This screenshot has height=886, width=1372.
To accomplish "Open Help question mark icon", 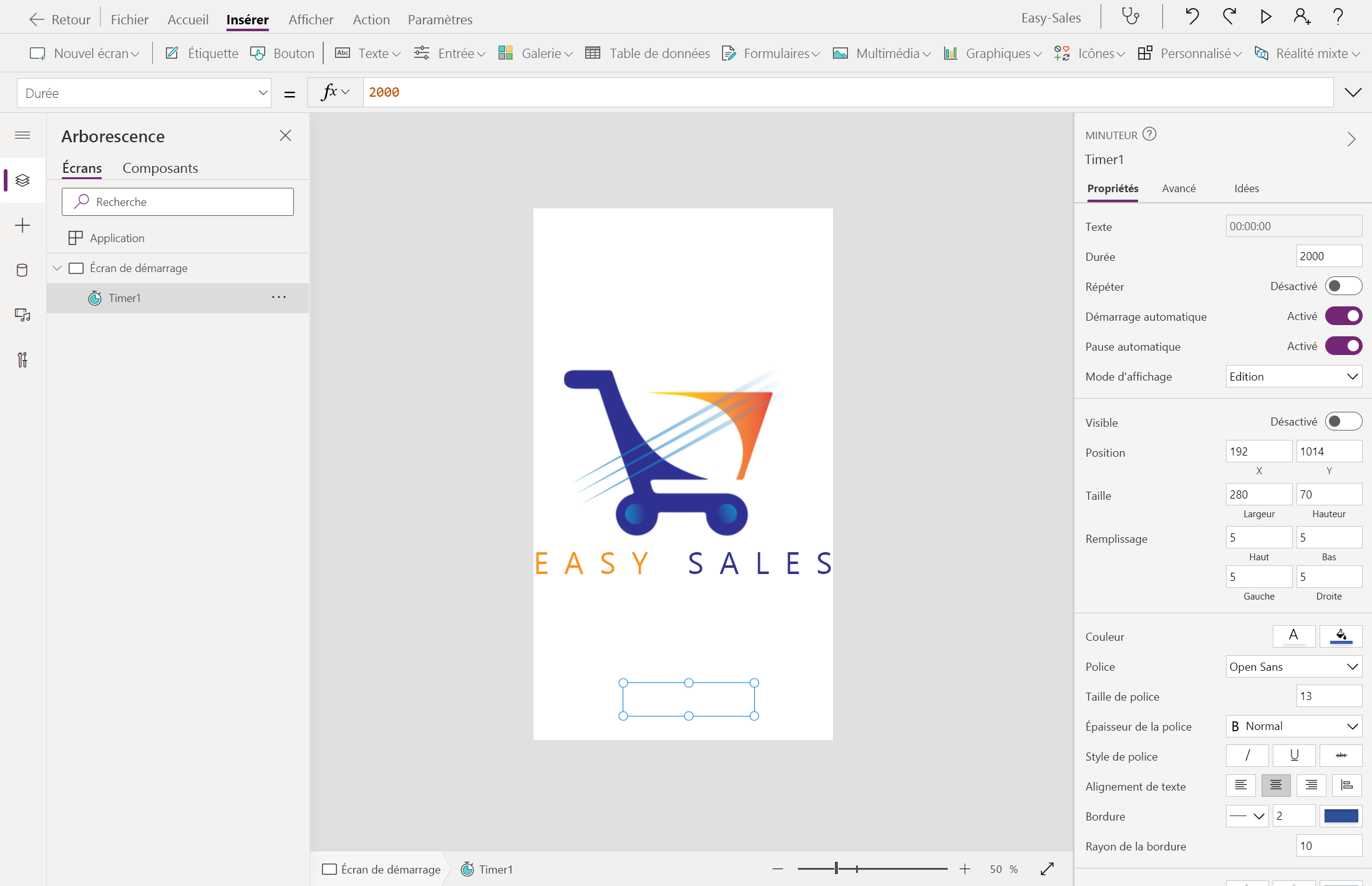I will tap(1338, 17).
